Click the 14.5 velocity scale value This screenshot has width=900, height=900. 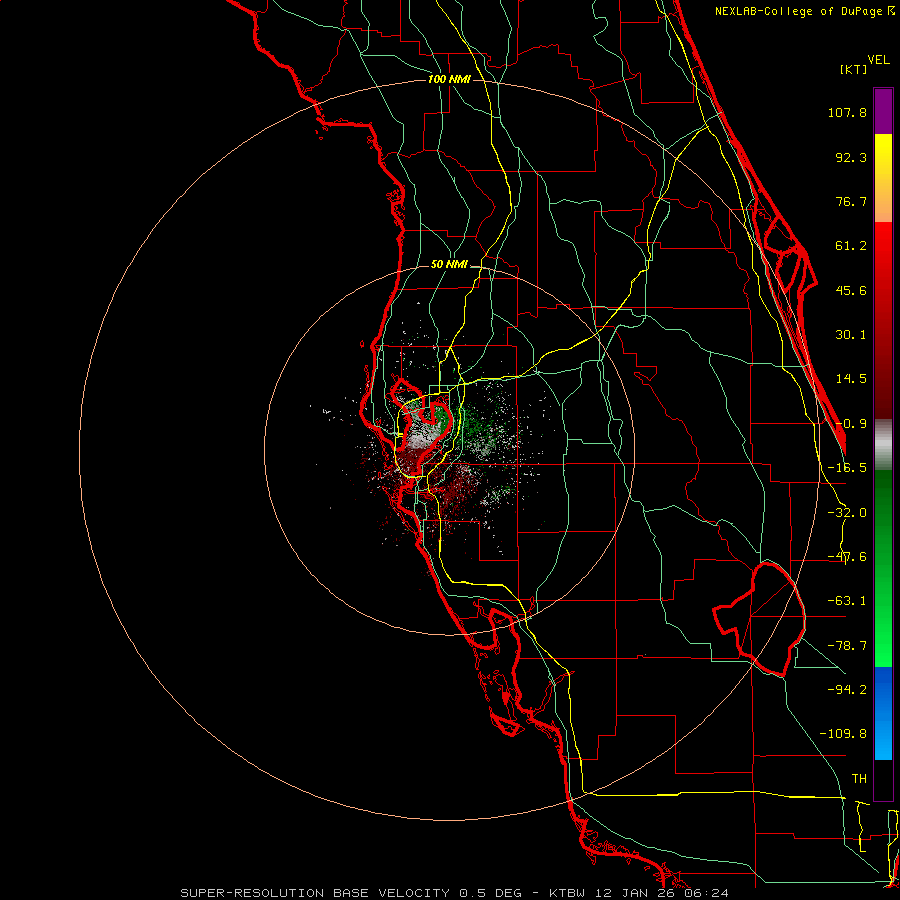[x=851, y=379]
